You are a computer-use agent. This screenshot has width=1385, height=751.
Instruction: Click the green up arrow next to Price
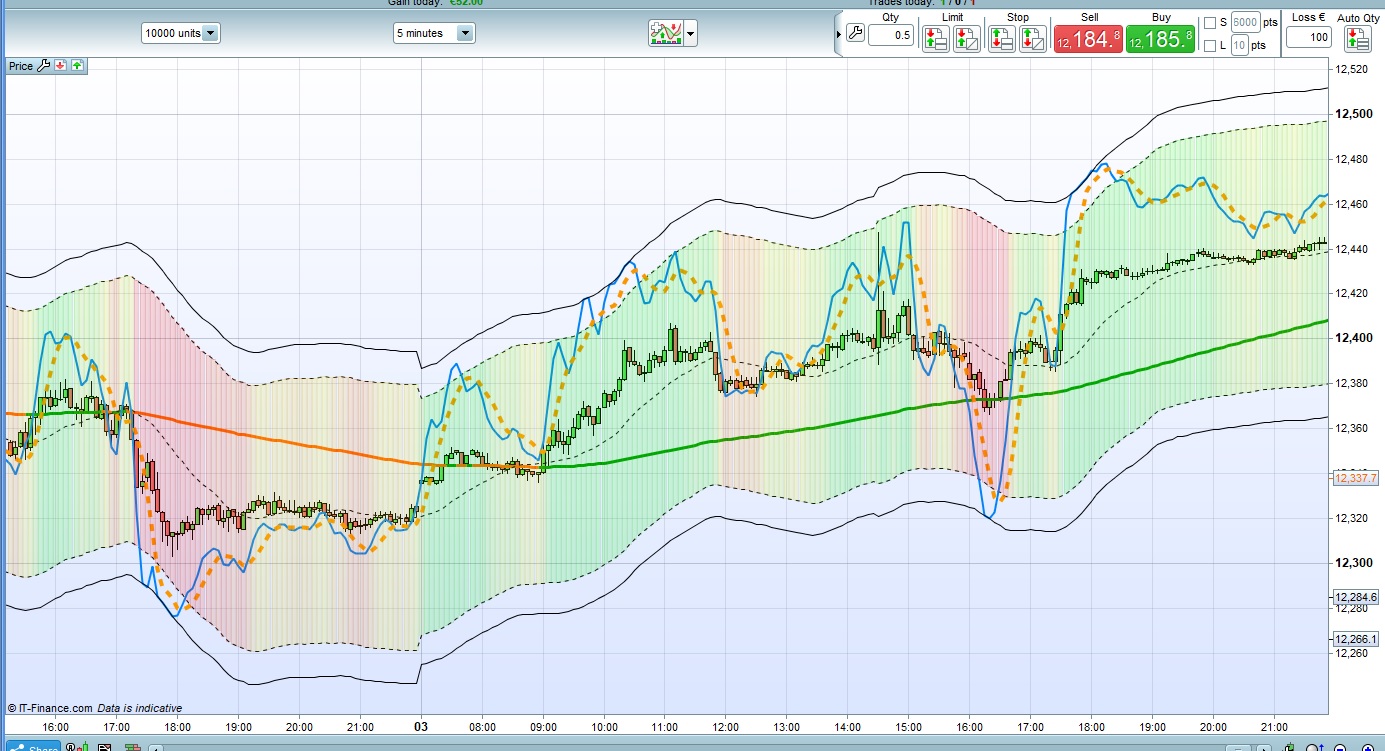click(x=77, y=66)
